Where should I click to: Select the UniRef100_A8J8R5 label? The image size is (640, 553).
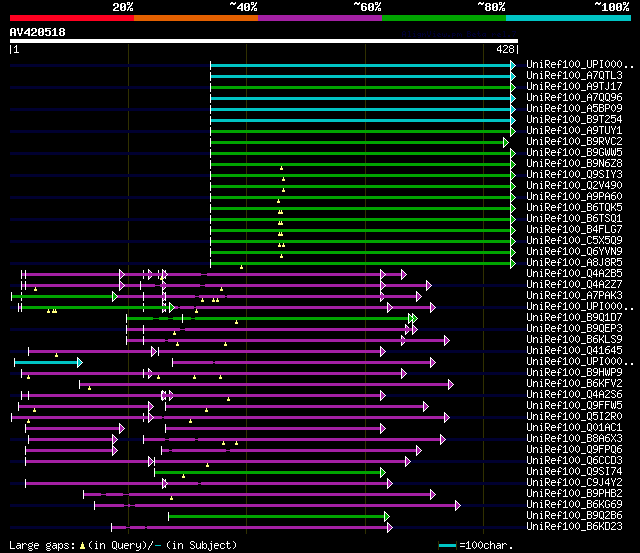coord(574,263)
